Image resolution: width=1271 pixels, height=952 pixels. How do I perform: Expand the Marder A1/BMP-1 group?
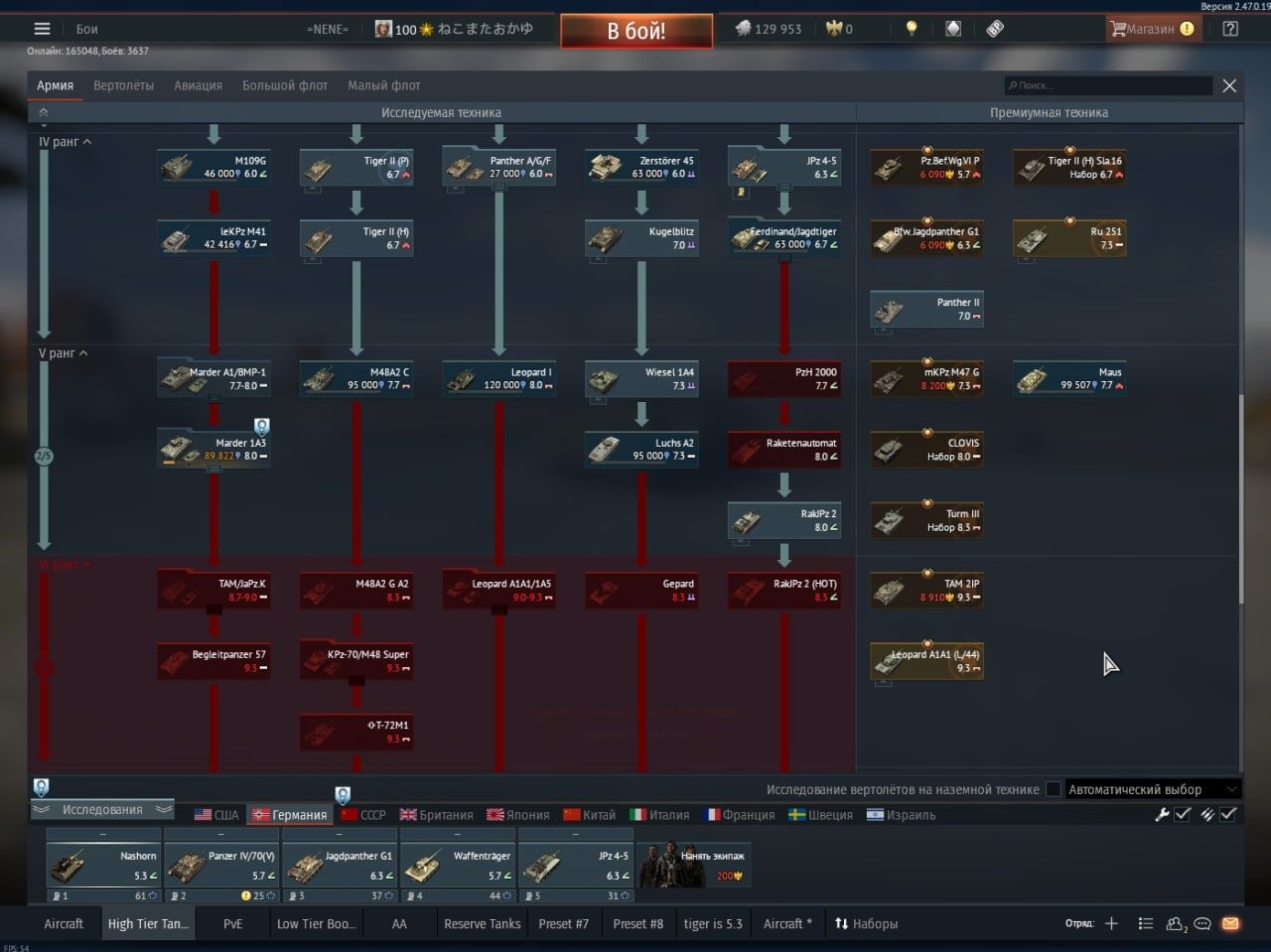[x=214, y=378]
